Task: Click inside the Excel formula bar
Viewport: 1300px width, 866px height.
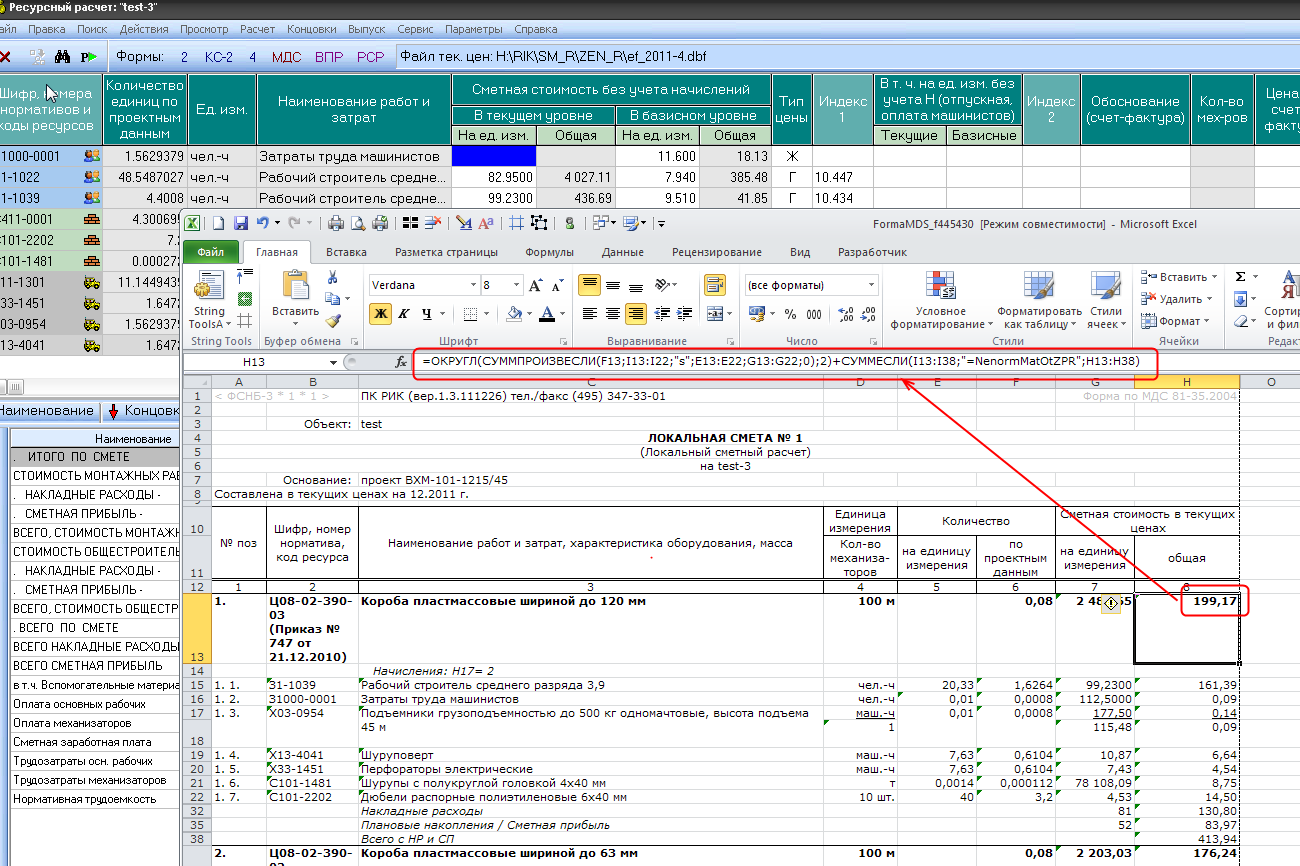Action: coord(780,361)
